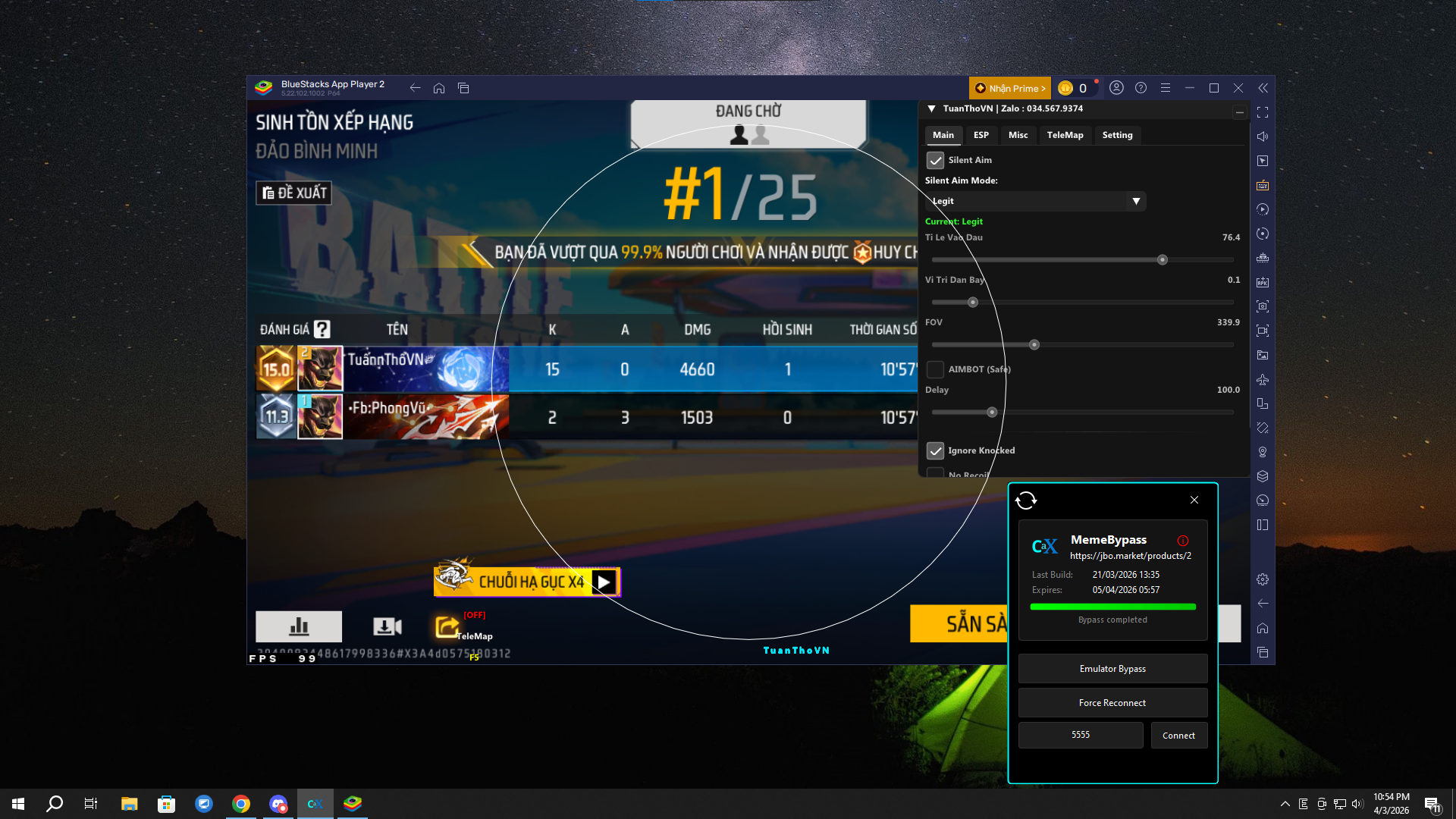
Task: Click the refresh arrows icon in MemeBypass window
Action: 1026,500
